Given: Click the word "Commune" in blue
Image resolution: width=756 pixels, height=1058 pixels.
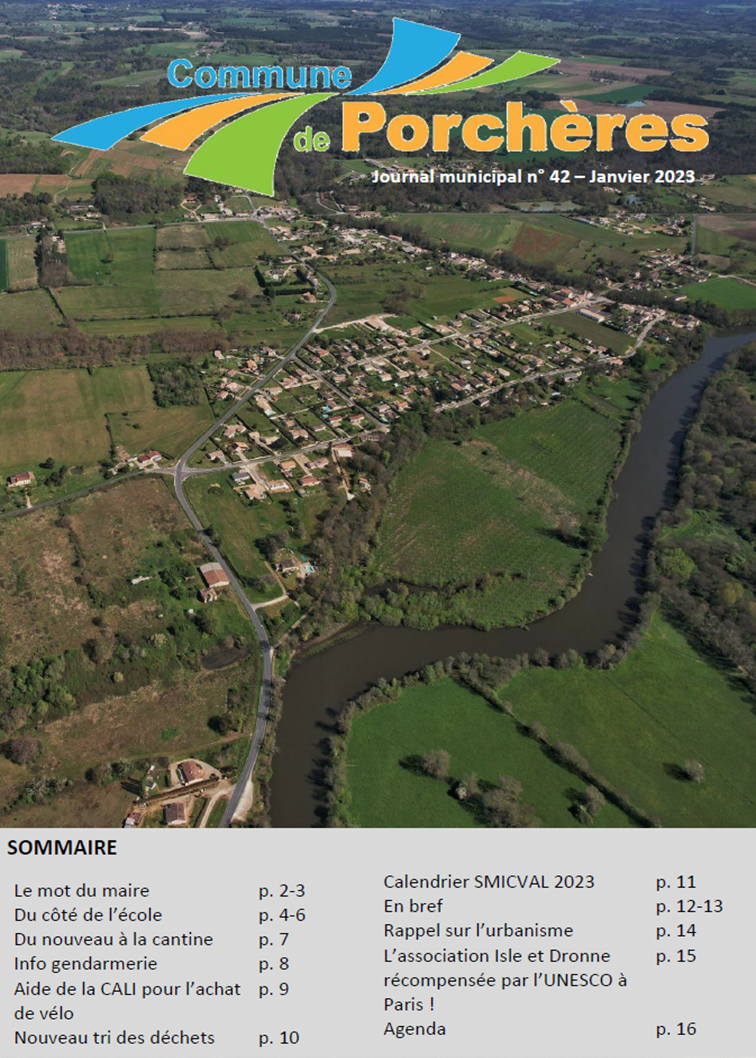Looking at the screenshot, I should pyautogui.click(x=259, y=76).
